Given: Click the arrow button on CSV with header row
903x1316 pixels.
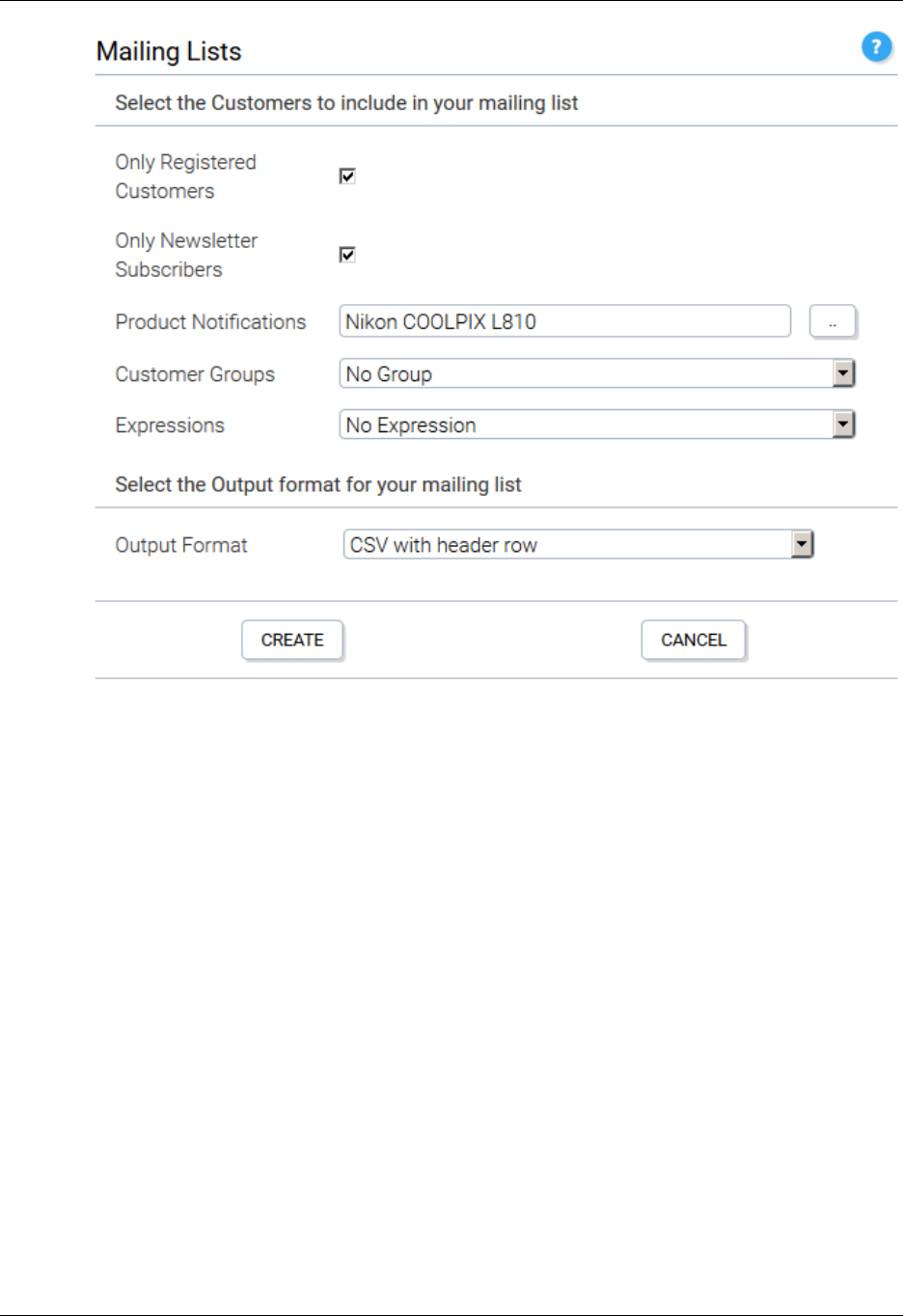Looking at the screenshot, I should [802, 544].
